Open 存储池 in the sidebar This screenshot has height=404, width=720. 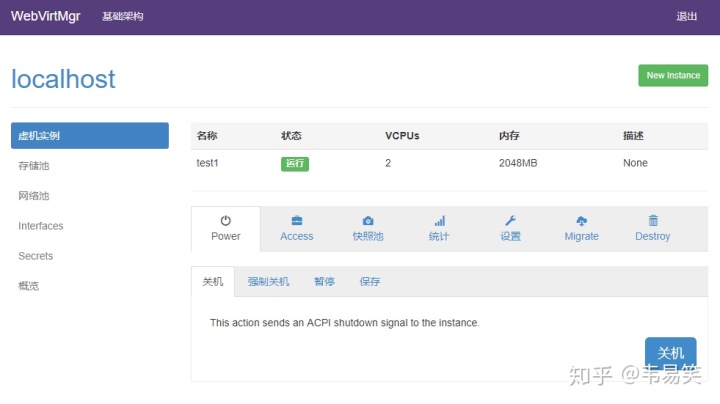click(34, 166)
